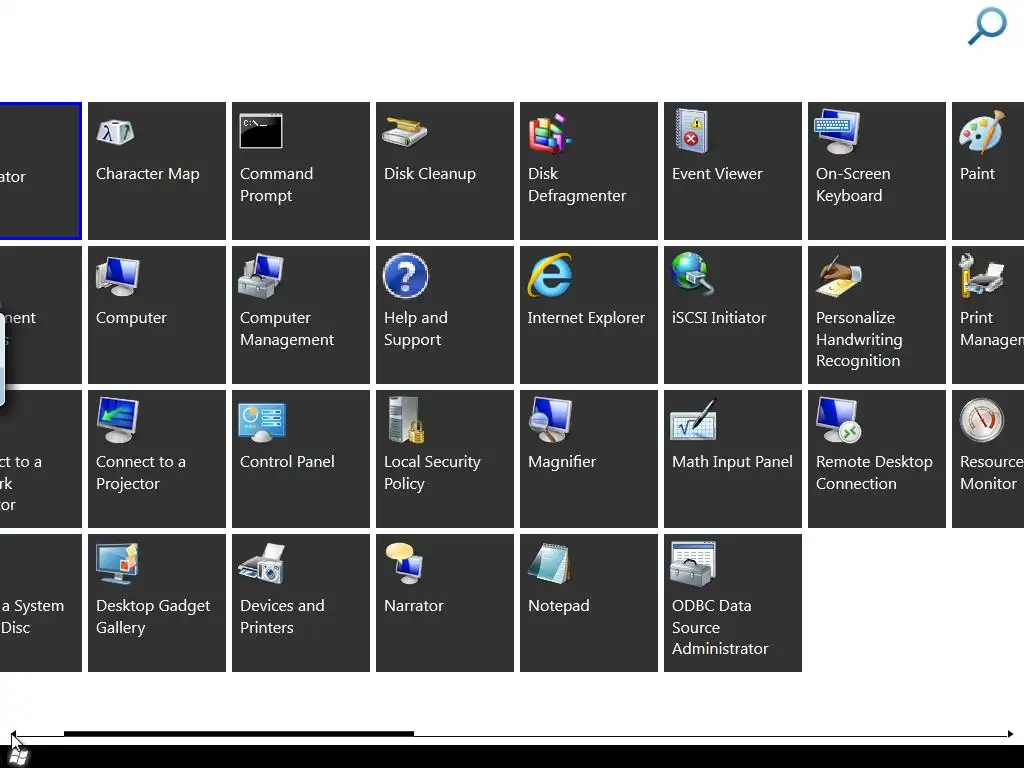This screenshot has width=1024, height=768.
Task: Open Desktop Gadget Gallery icon
Action: pyautogui.click(x=118, y=564)
